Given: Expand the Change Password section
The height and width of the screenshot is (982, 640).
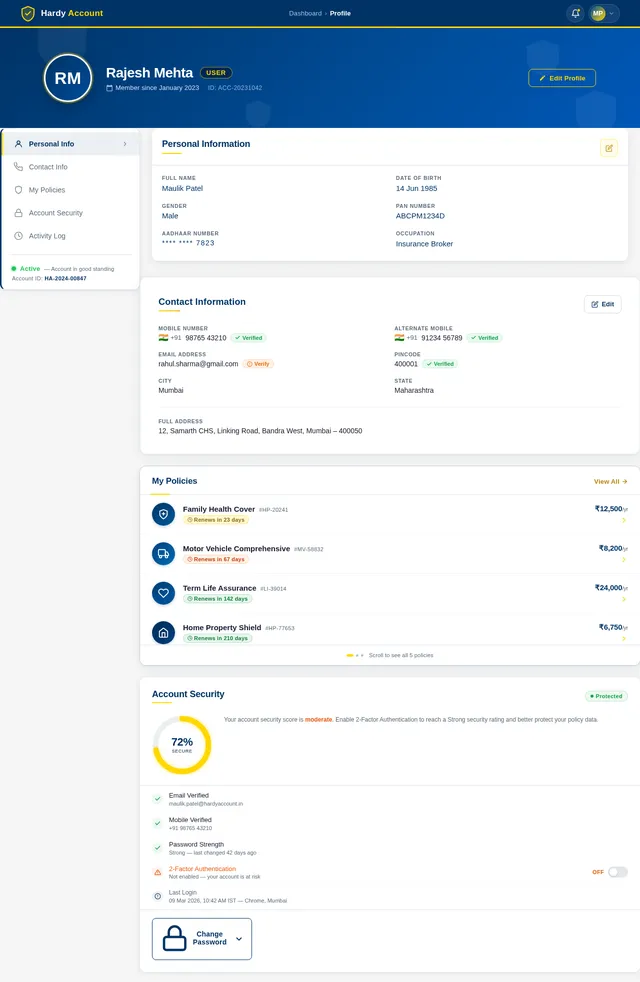Looking at the screenshot, I should [x=202, y=939].
